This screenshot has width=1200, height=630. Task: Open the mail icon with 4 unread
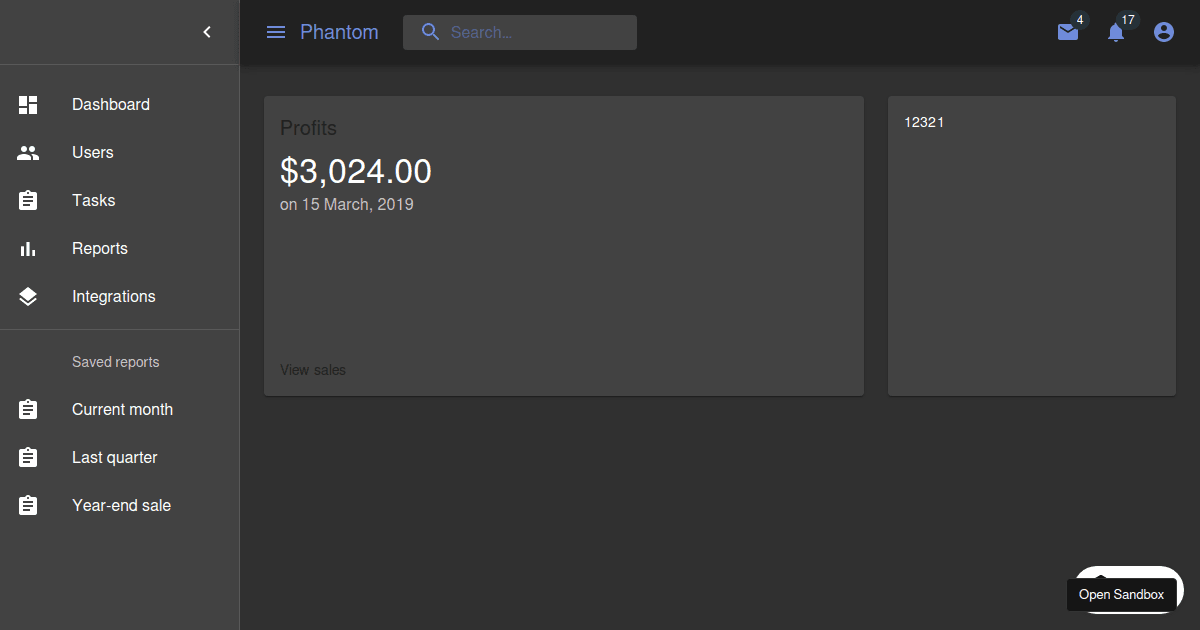point(1066,32)
